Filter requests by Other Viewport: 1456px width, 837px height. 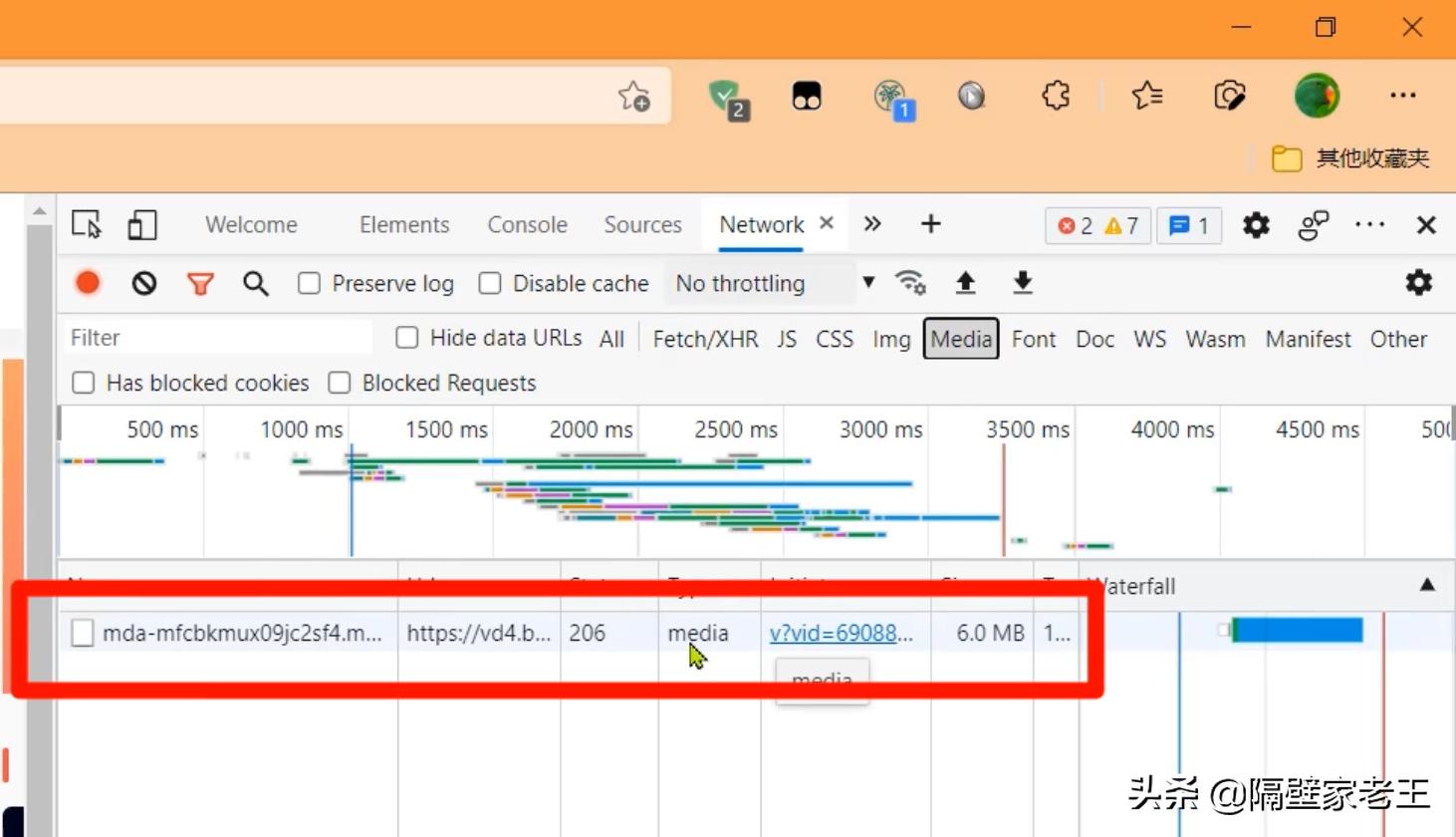(x=1398, y=339)
